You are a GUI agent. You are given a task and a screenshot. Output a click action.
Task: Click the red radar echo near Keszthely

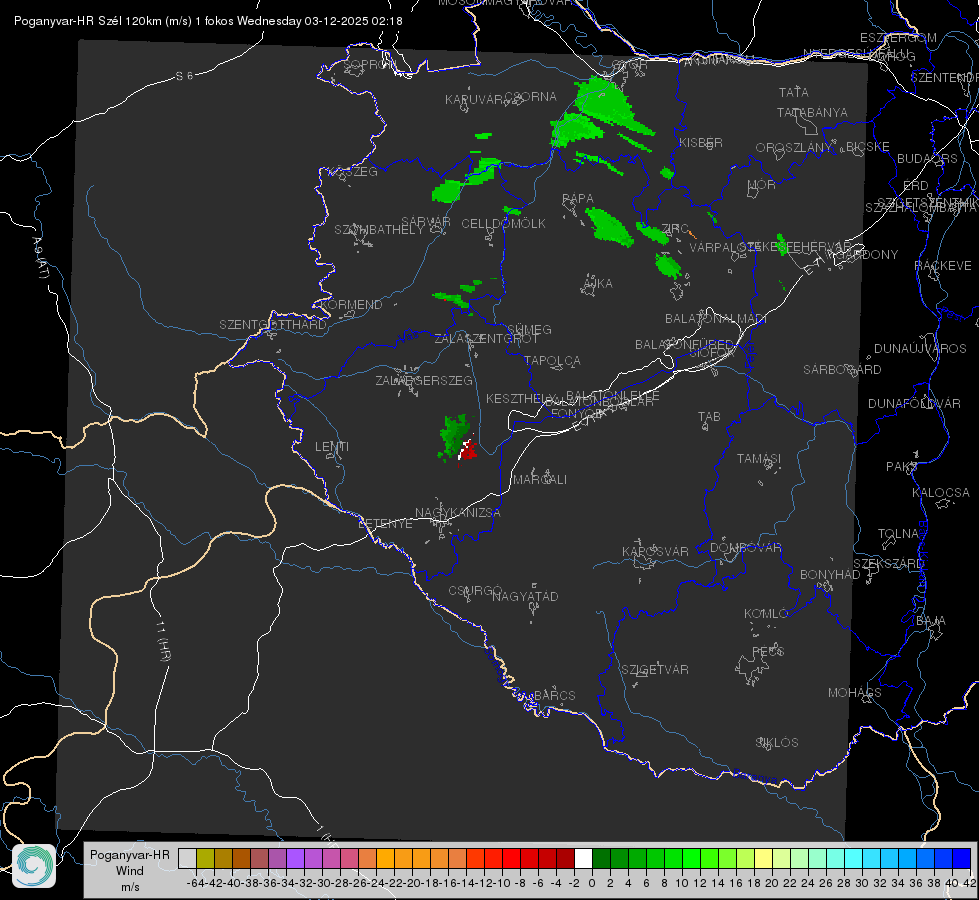coord(467,450)
